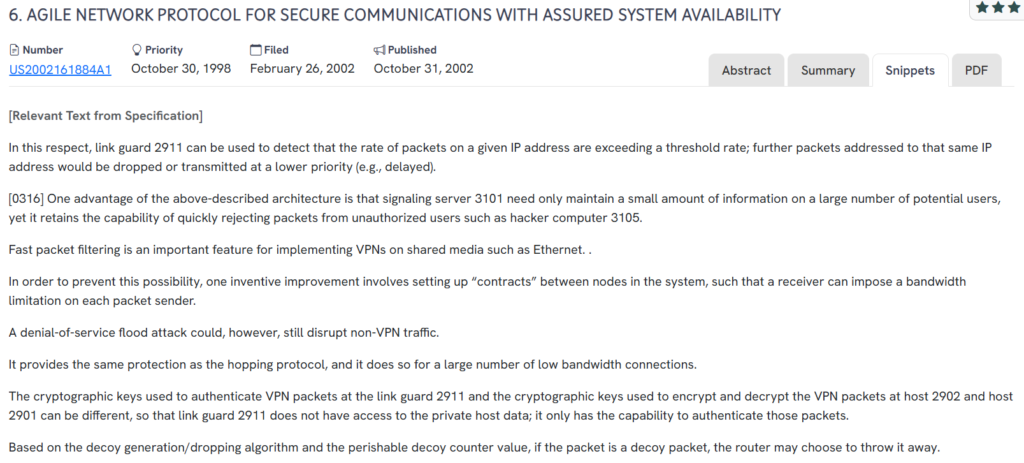Click the priority date October 30, 1998

tap(181, 69)
